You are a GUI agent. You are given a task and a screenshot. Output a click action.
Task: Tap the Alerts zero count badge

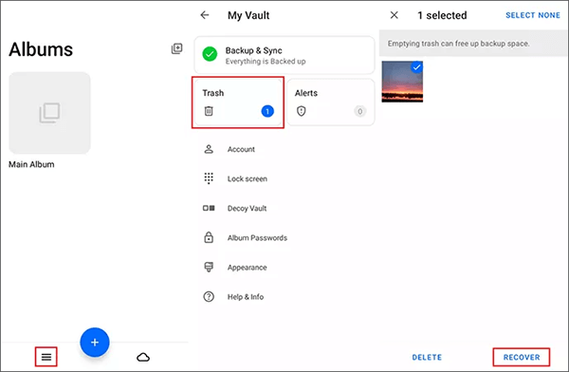(x=360, y=111)
